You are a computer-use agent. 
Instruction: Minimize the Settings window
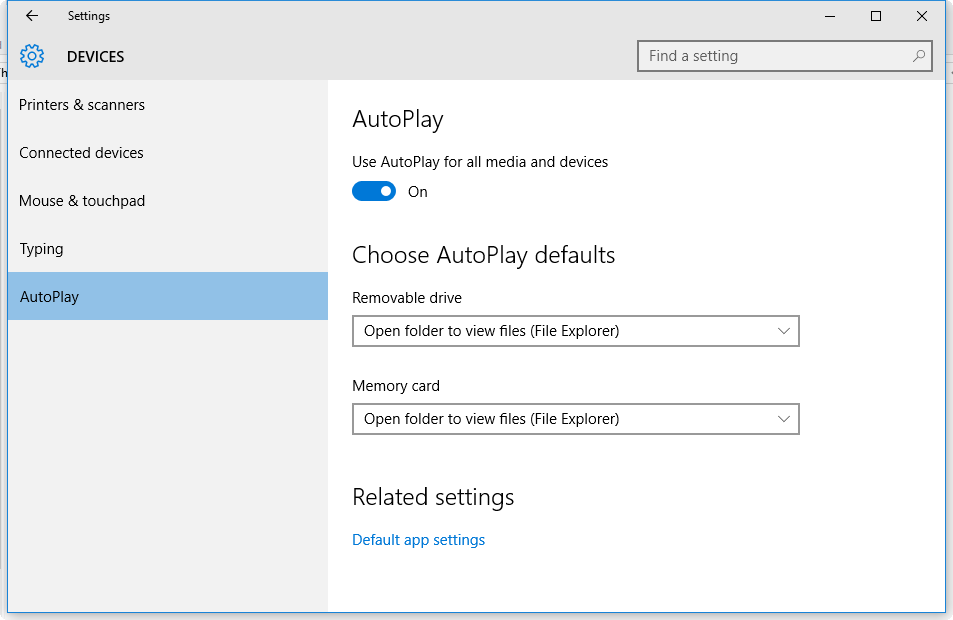[x=830, y=16]
